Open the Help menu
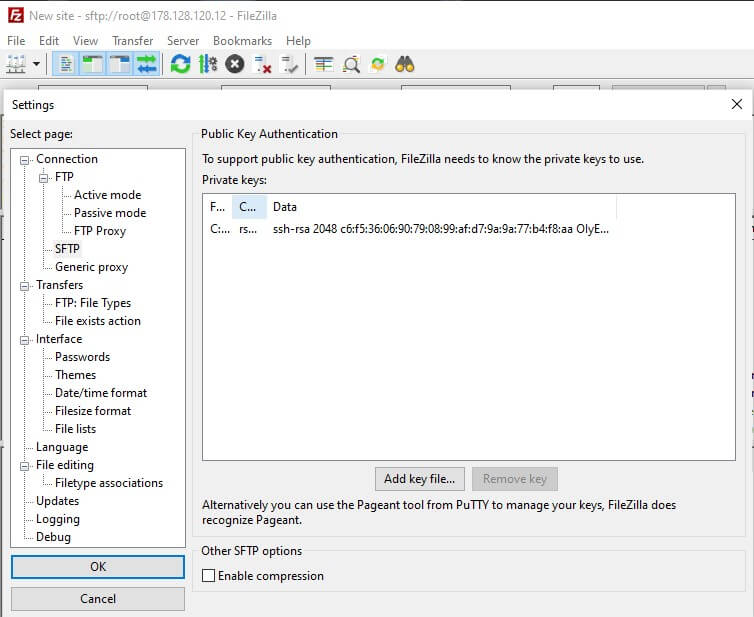Viewport: 754px width, 617px height. coord(298,41)
